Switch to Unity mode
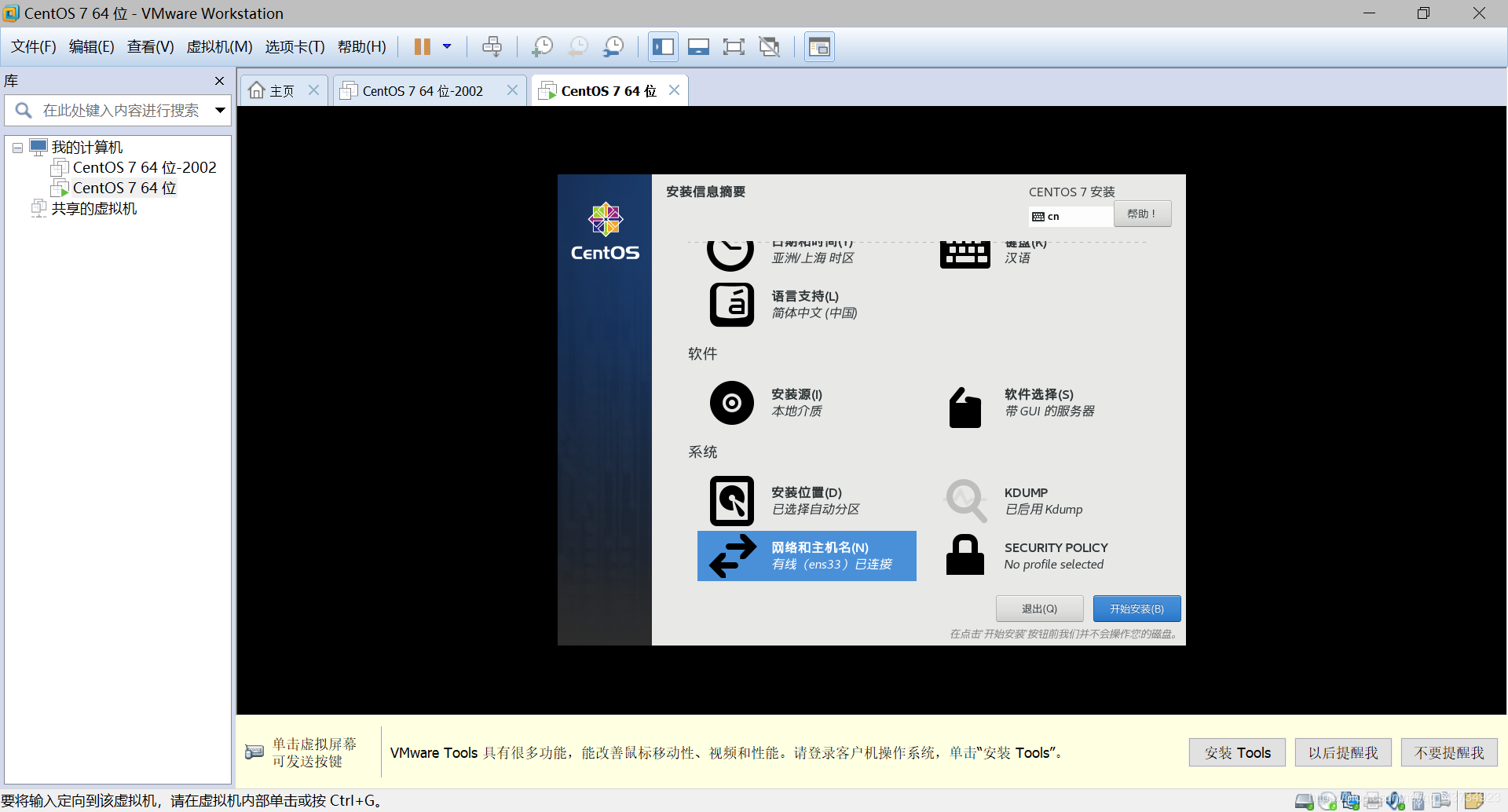This screenshot has width=1508, height=812. (x=770, y=47)
